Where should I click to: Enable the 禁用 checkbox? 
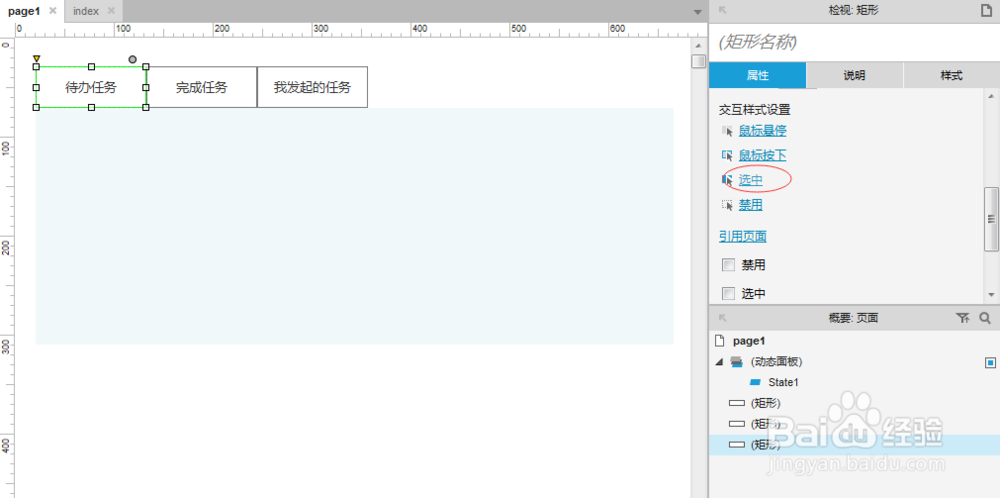coord(728,265)
